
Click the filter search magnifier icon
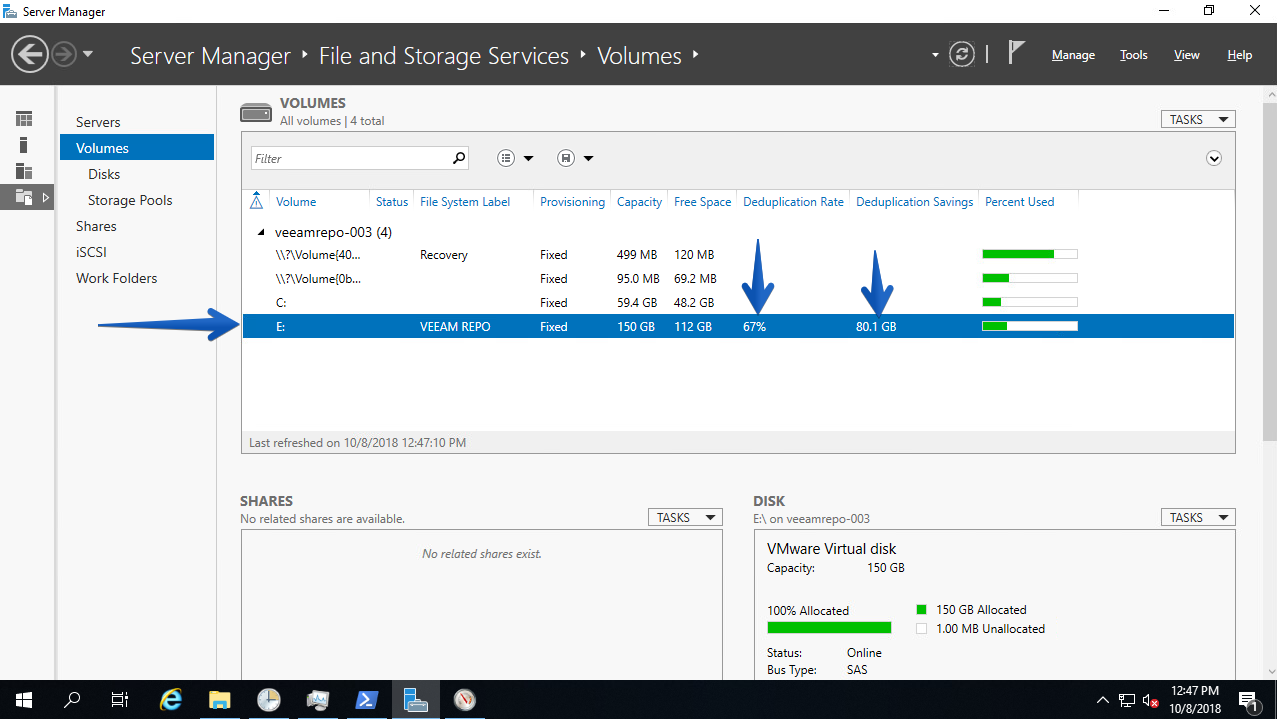click(x=458, y=158)
